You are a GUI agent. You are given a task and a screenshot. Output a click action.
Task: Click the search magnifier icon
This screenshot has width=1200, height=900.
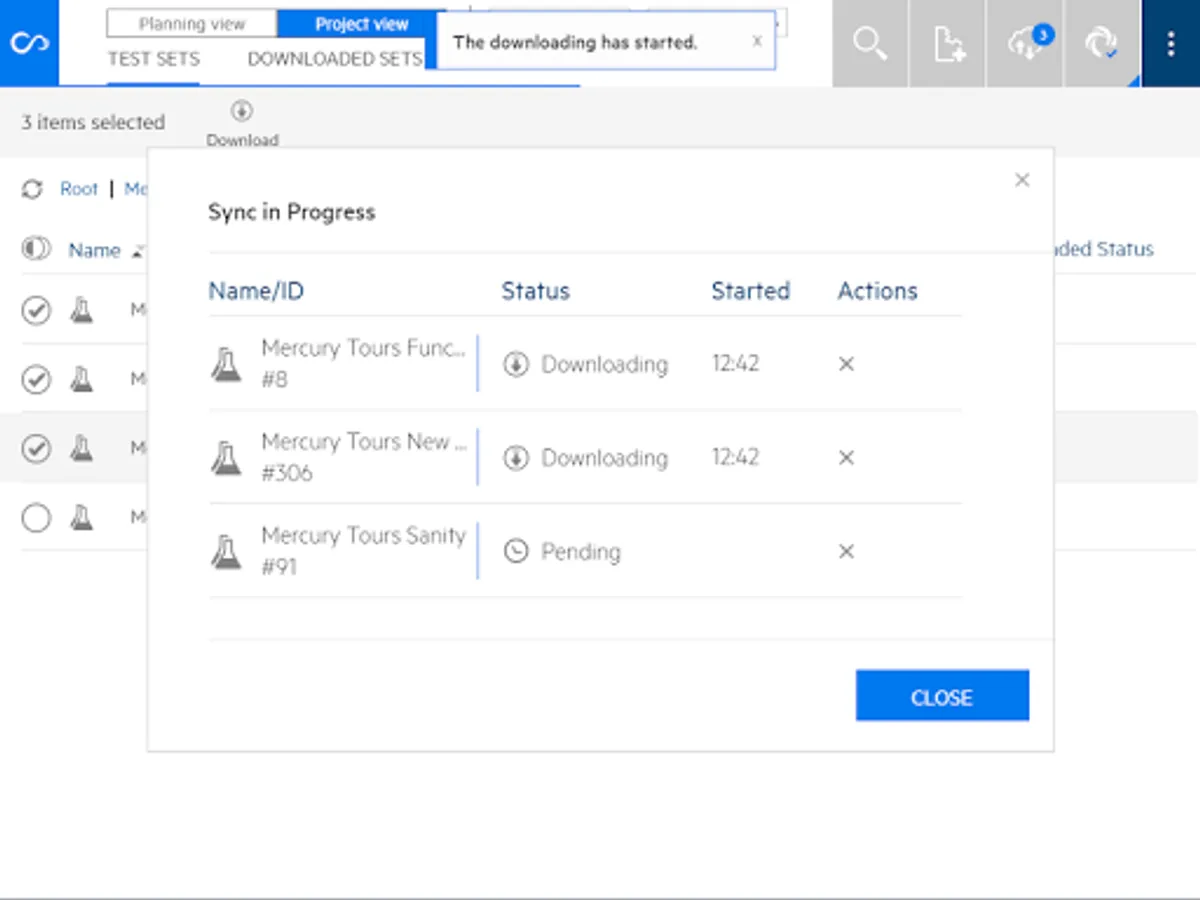click(870, 44)
